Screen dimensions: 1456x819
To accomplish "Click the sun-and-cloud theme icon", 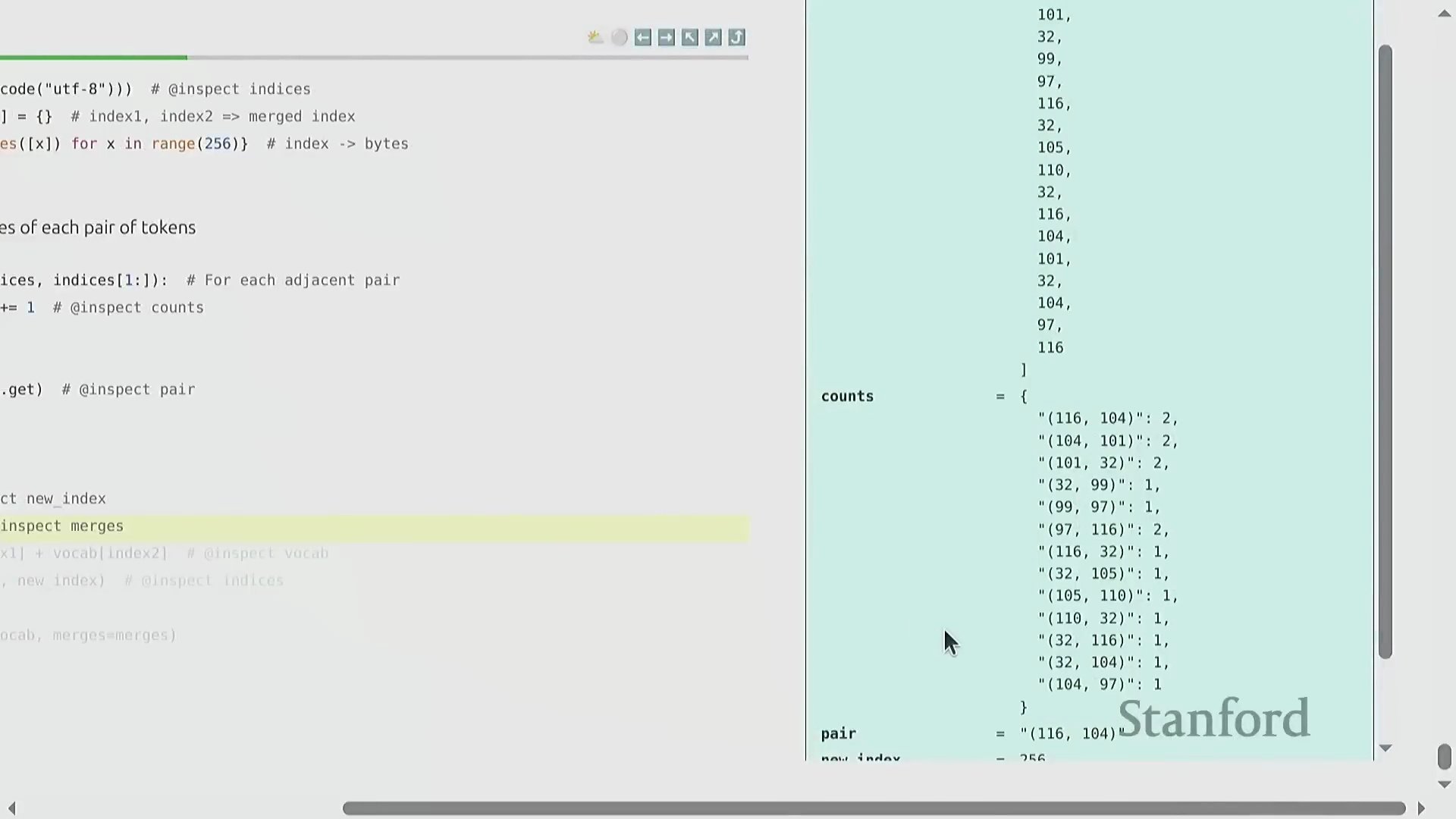I will click(595, 37).
